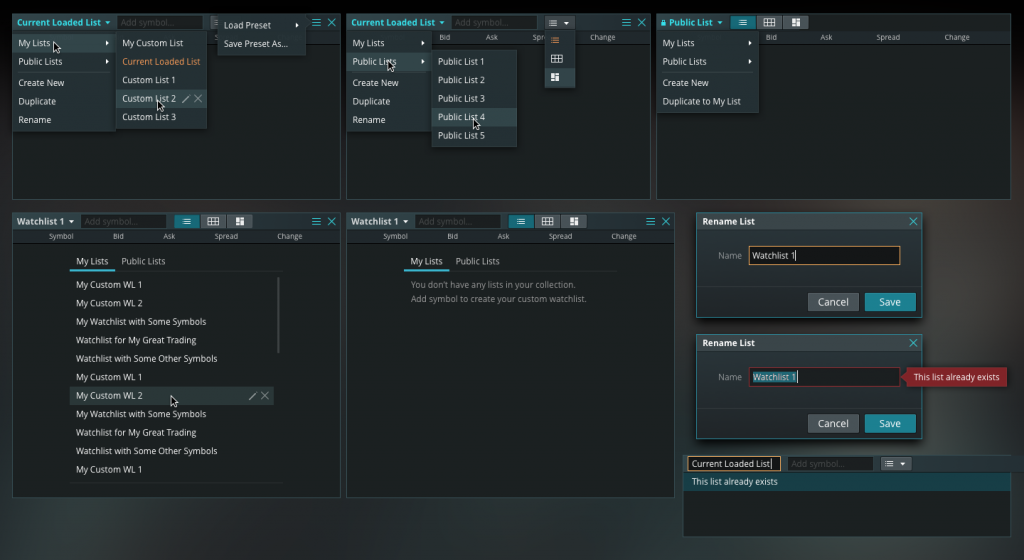Click scrollbar in the populated My Lists list

coord(279,315)
